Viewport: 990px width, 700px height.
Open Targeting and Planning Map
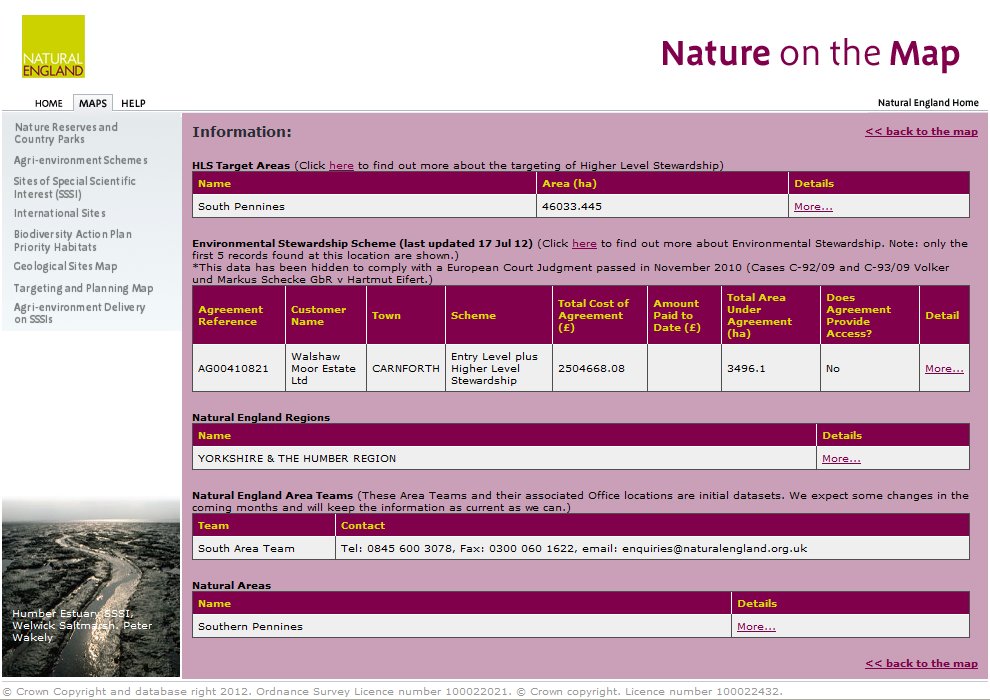click(x=83, y=288)
